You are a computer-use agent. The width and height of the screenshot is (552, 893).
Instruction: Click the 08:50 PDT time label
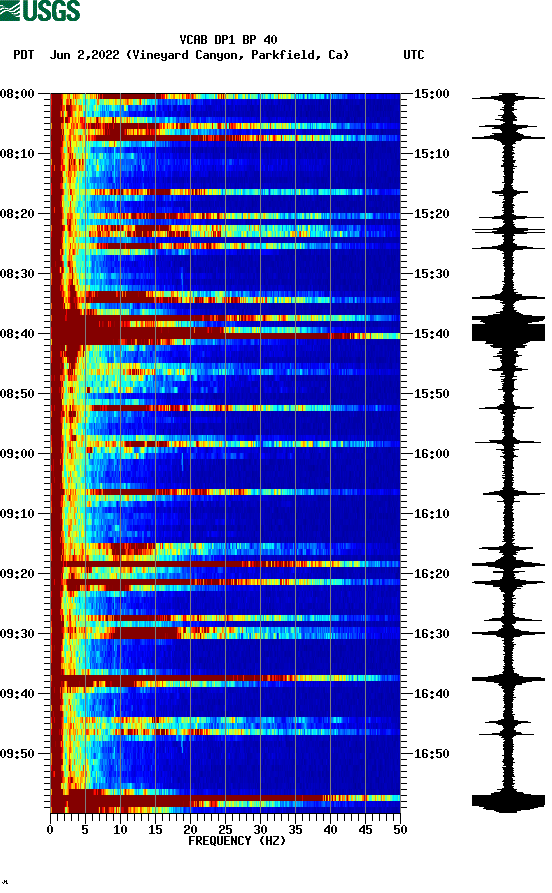pos(17,394)
